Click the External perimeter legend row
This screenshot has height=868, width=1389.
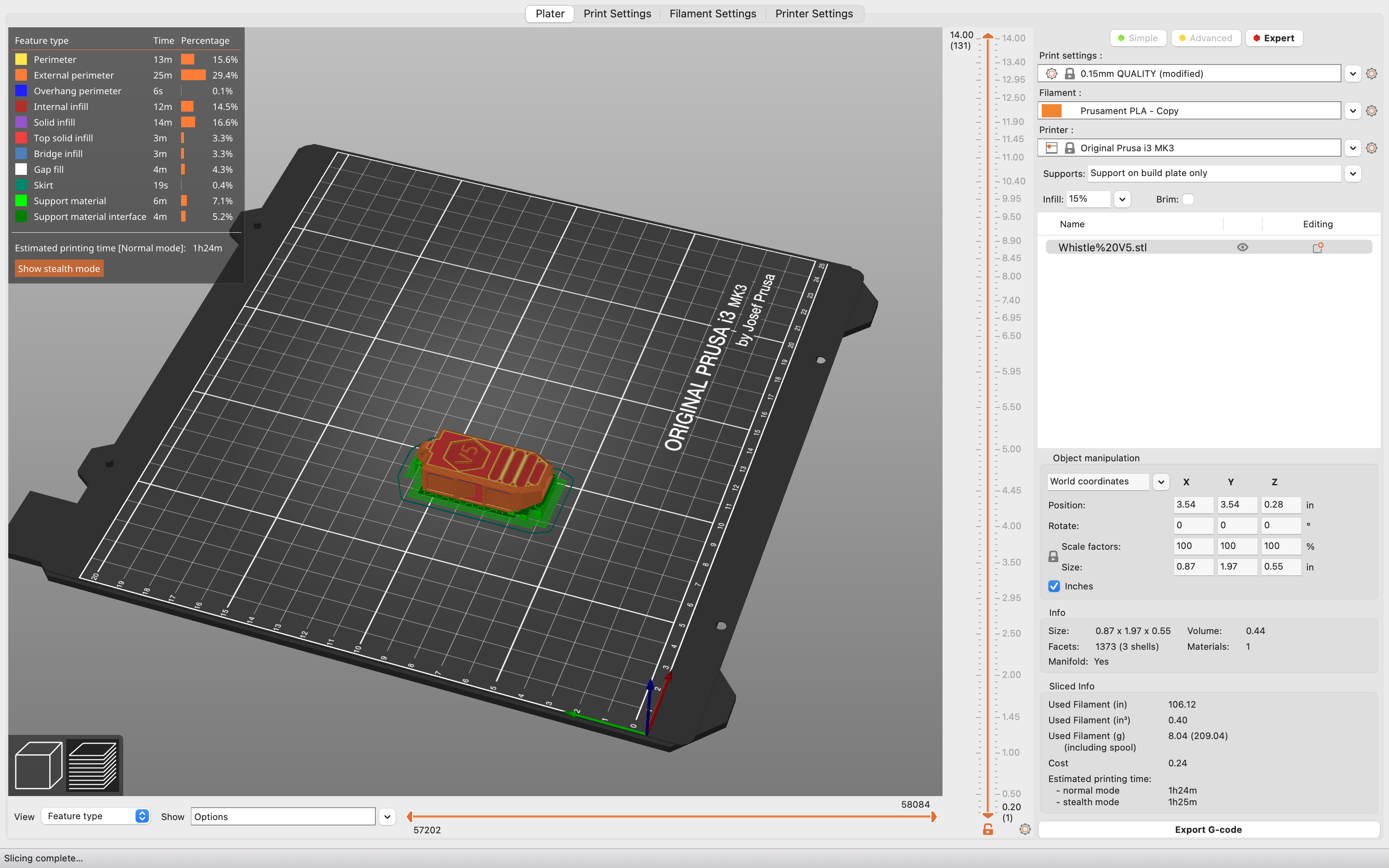(x=126, y=75)
